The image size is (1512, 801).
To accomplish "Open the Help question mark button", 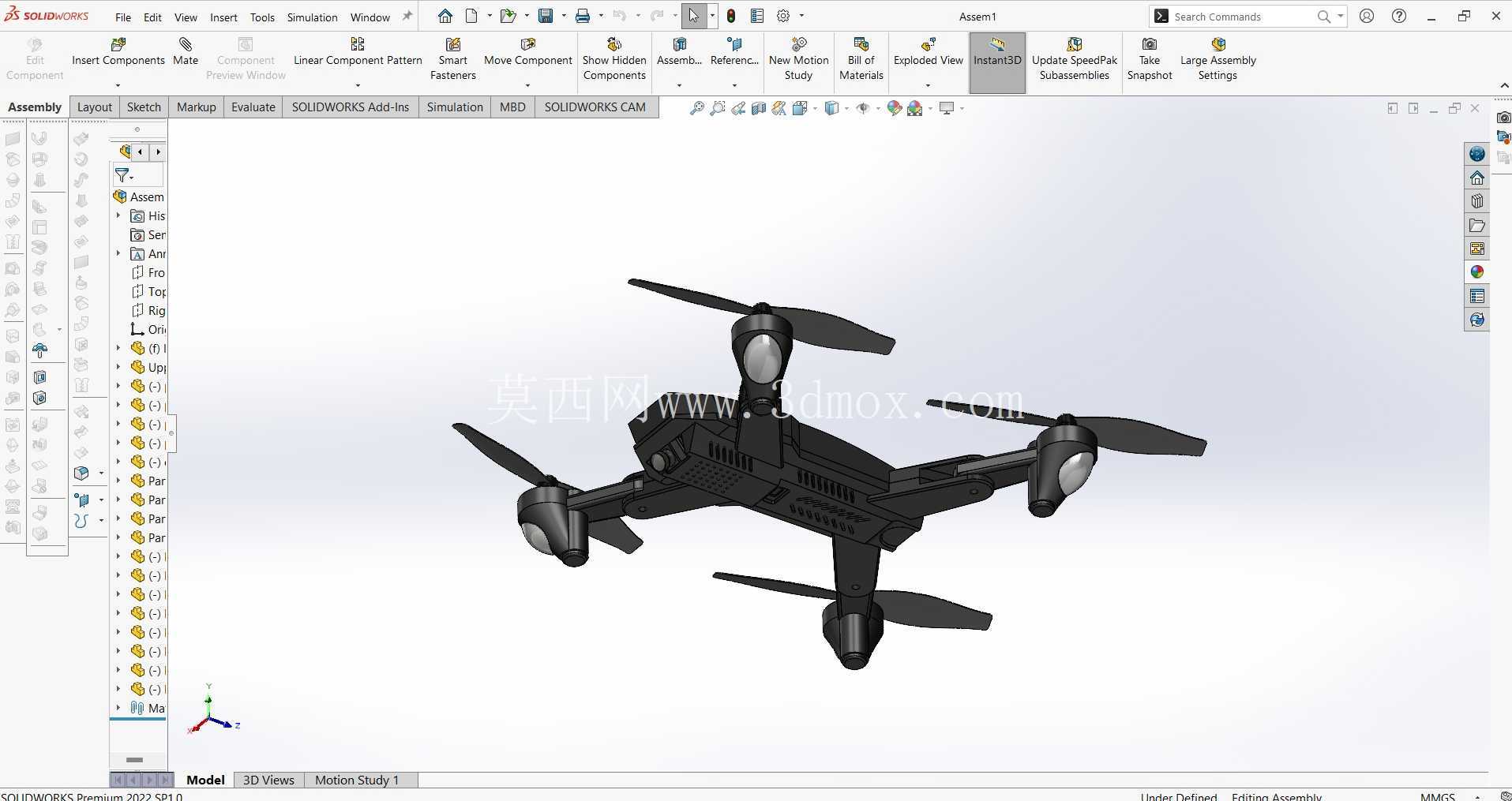I will 1399,16.
